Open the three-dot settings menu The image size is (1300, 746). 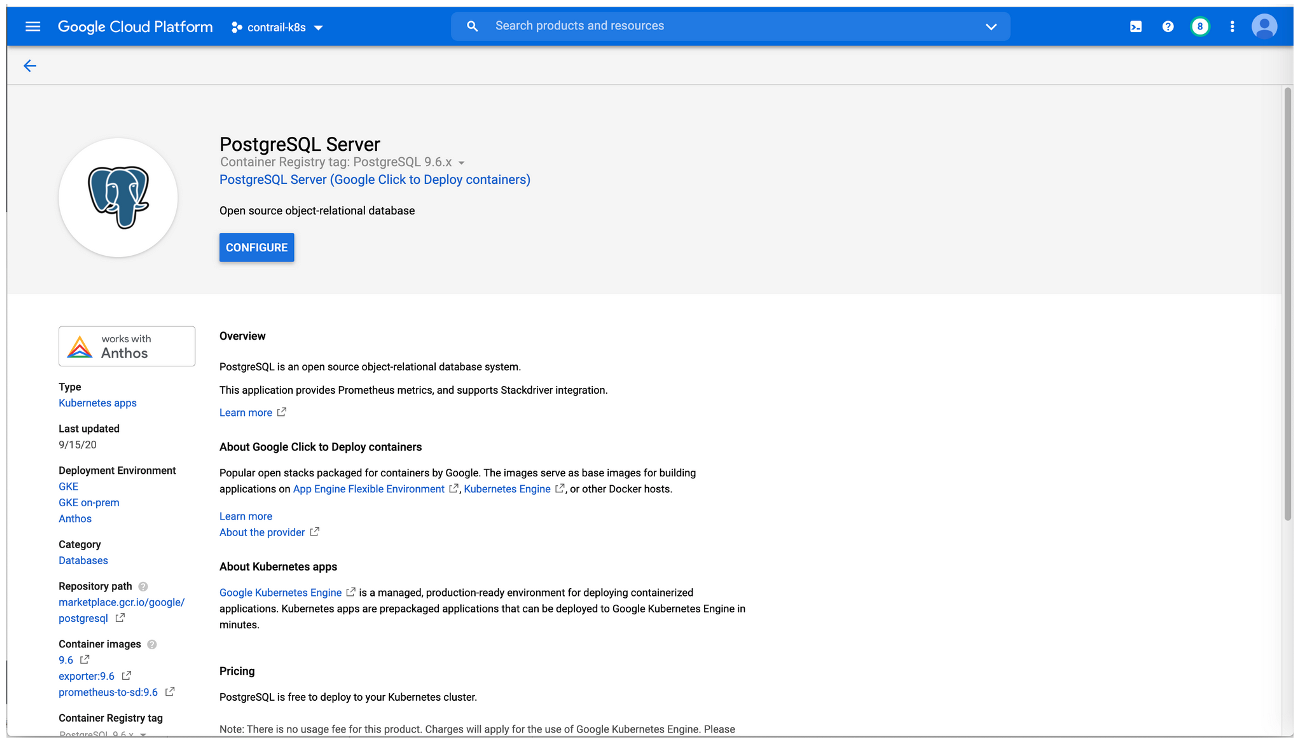(x=1232, y=27)
